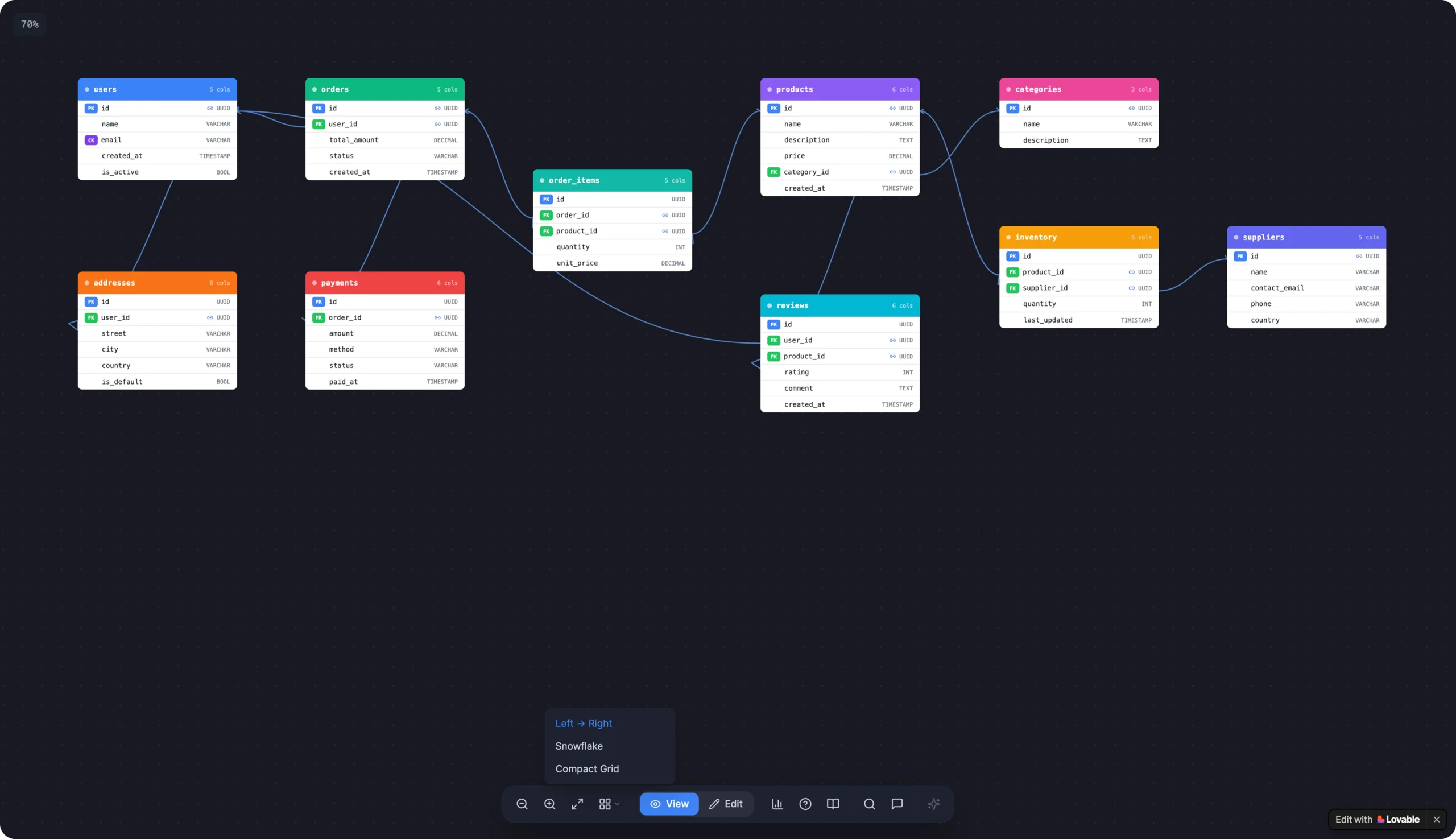Dismiss the Lovable badge with X
The image size is (1456, 839).
click(x=1437, y=820)
